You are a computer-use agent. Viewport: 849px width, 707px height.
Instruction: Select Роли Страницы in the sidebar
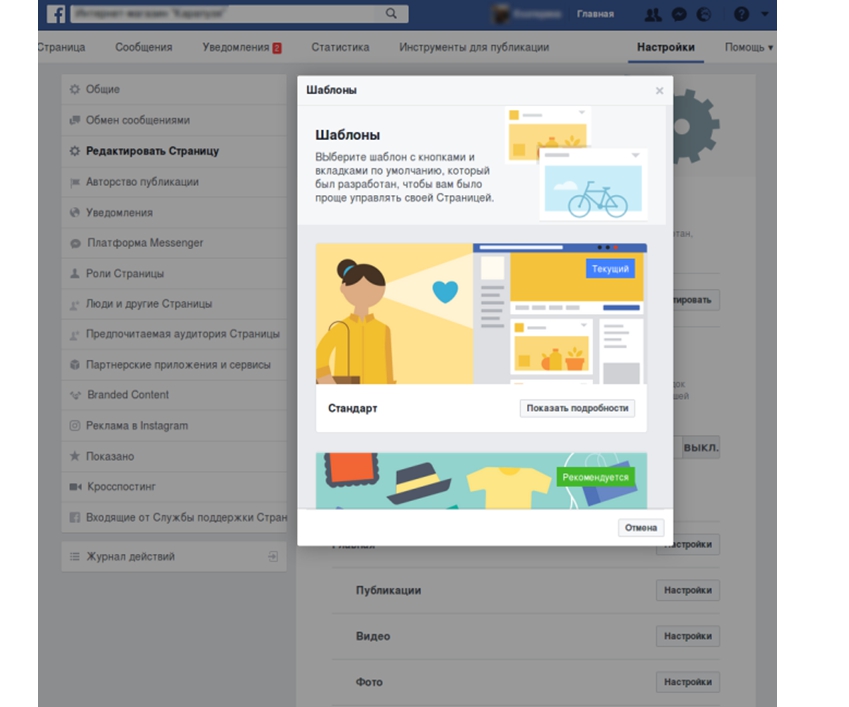pos(125,273)
